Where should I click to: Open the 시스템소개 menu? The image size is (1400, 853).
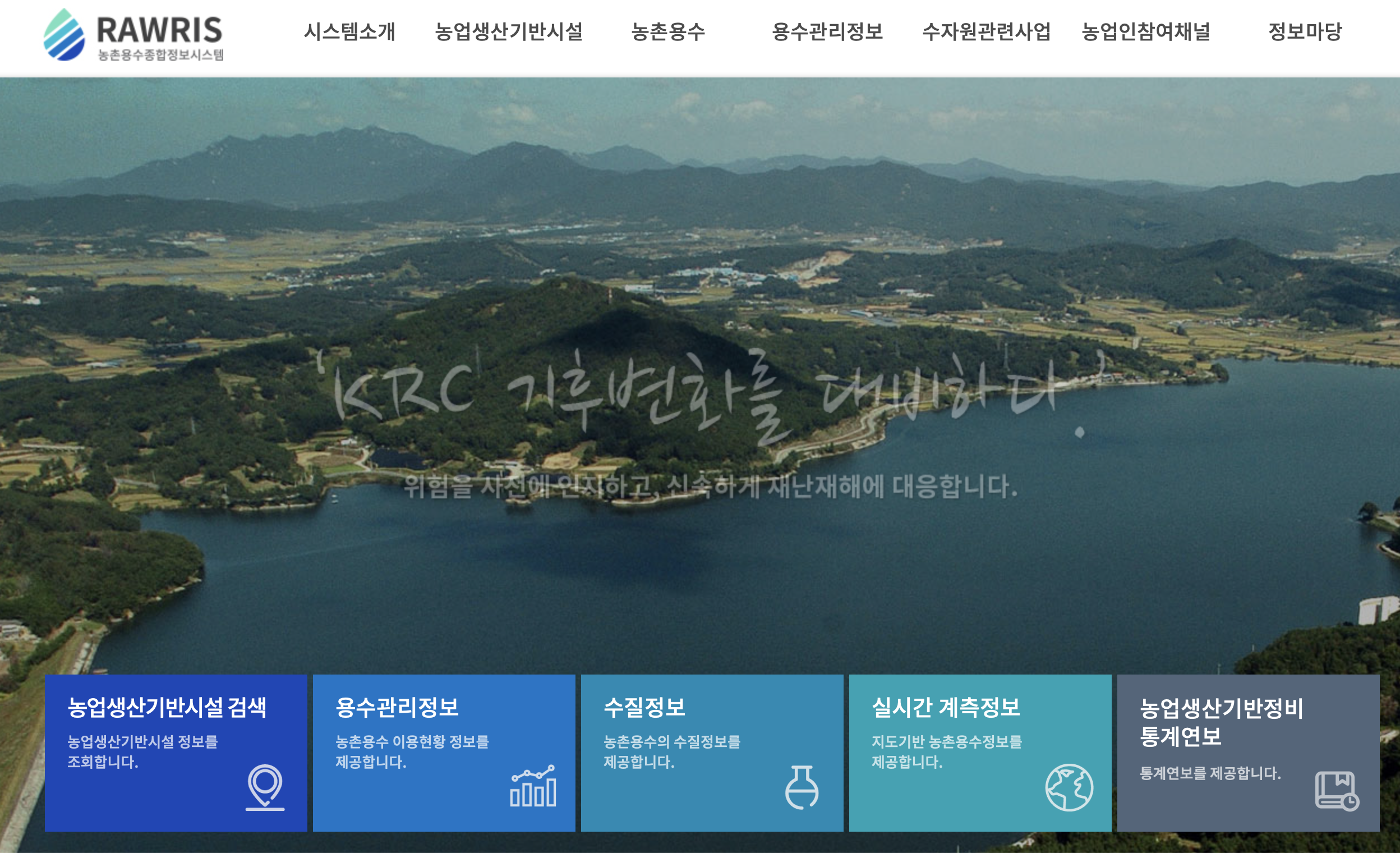[x=349, y=32]
